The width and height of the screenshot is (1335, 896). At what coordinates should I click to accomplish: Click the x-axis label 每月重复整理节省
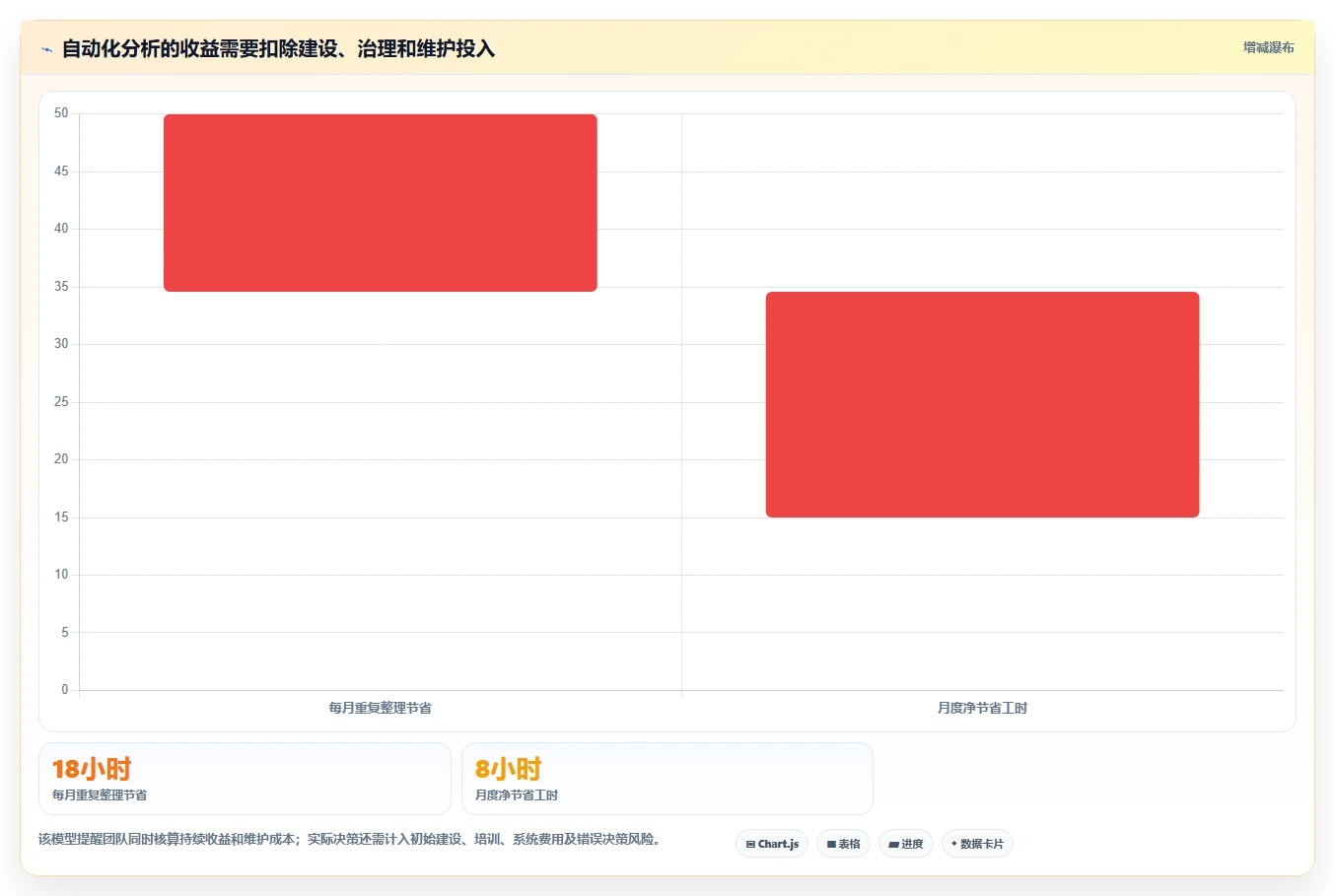381,708
